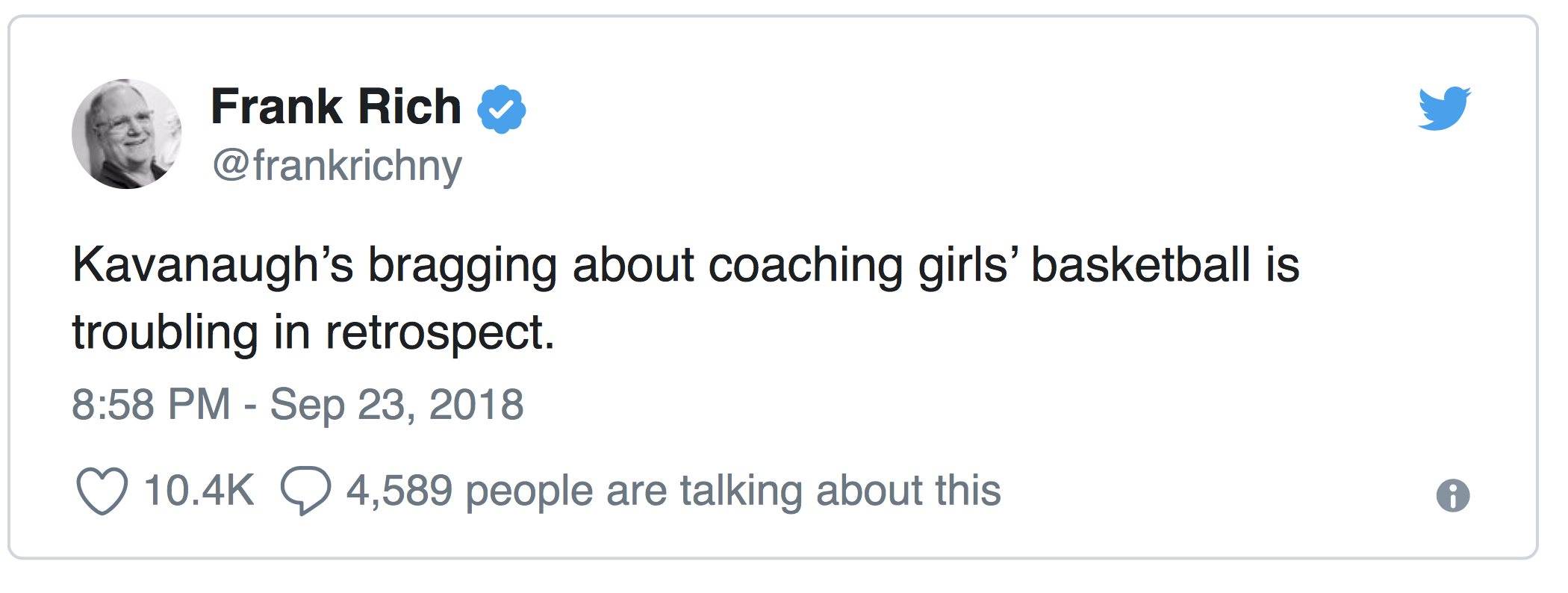Image resolution: width=1568 pixels, height=593 pixels.
Task: Click the word bragging in the tweet
Action: click(x=462, y=266)
